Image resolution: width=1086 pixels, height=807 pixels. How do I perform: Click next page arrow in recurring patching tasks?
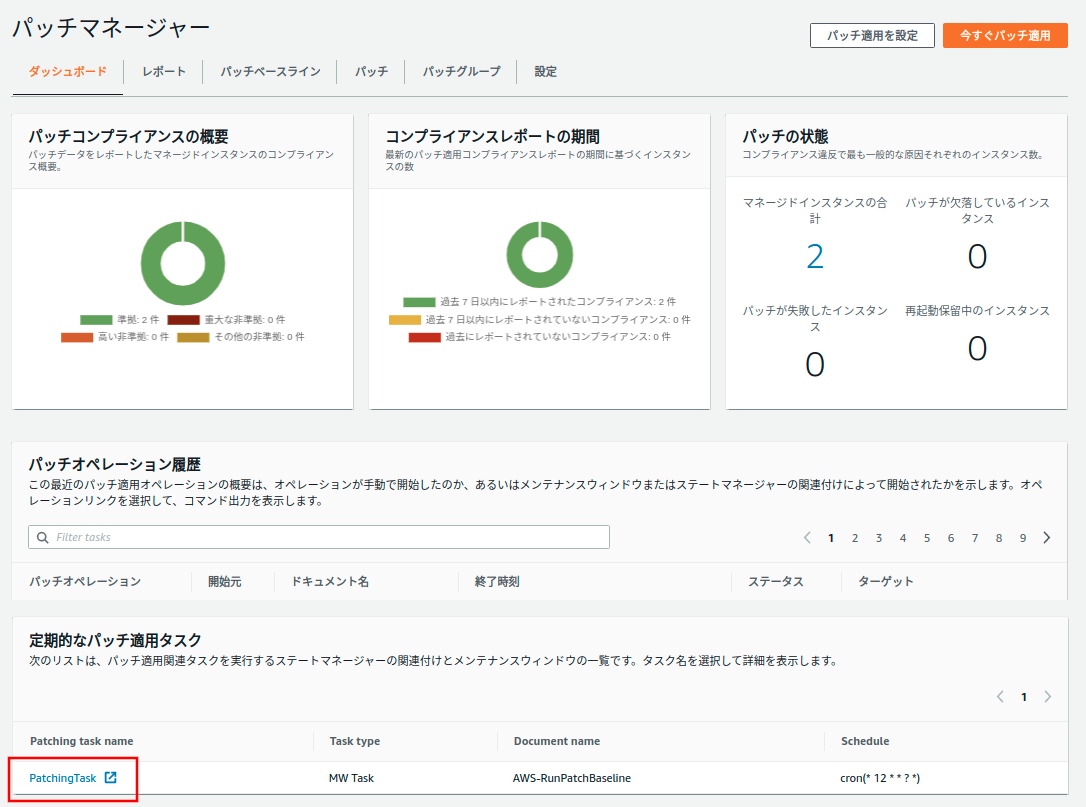(1047, 697)
